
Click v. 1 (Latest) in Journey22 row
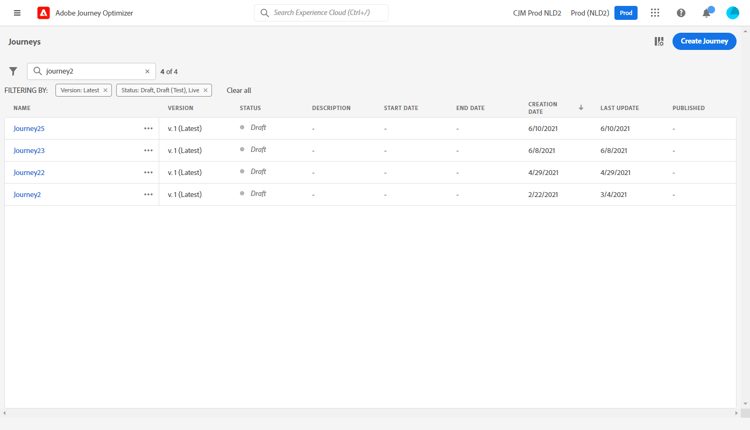(x=185, y=172)
